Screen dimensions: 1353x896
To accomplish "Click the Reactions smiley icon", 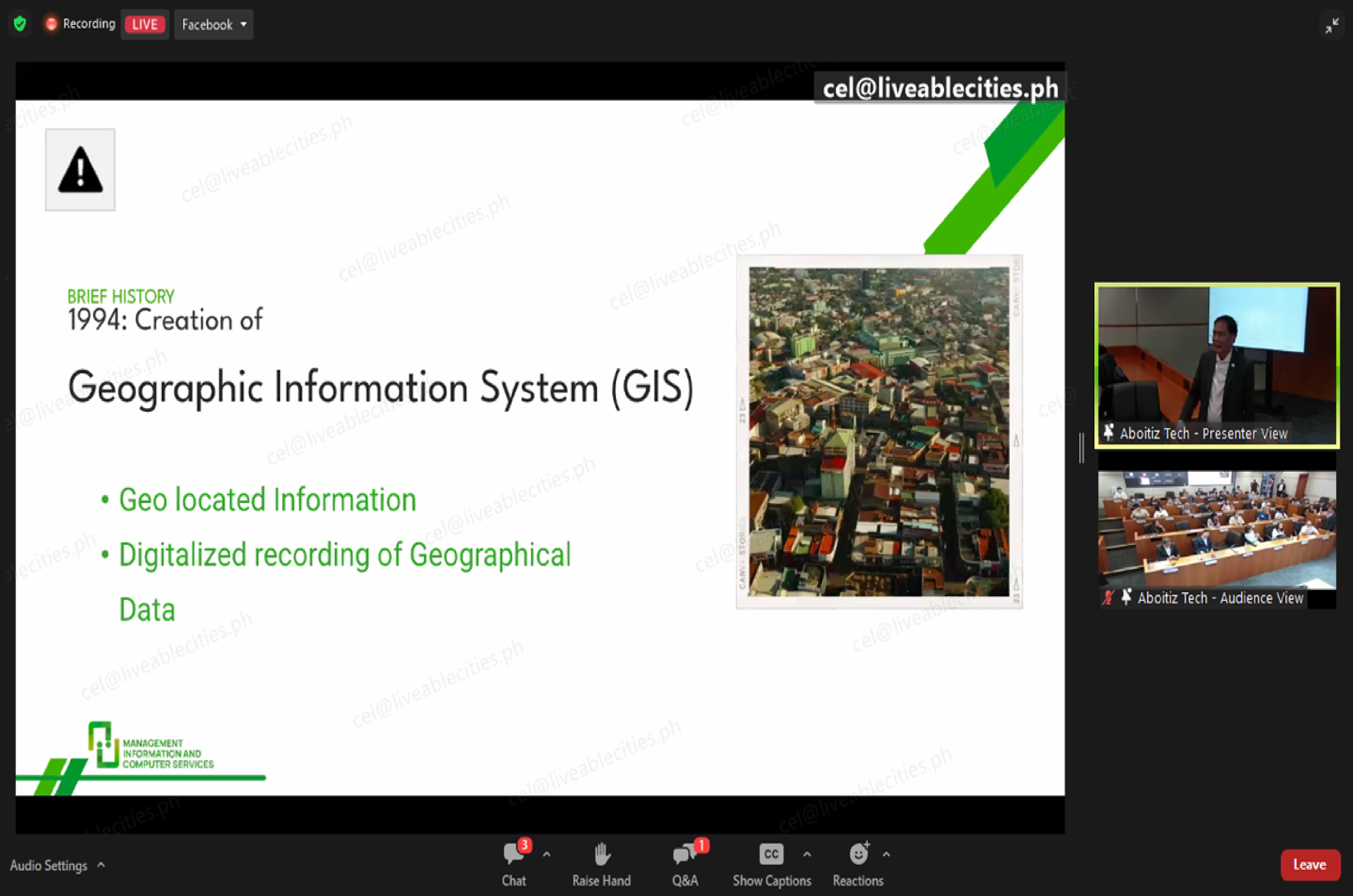I will click(x=858, y=855).
